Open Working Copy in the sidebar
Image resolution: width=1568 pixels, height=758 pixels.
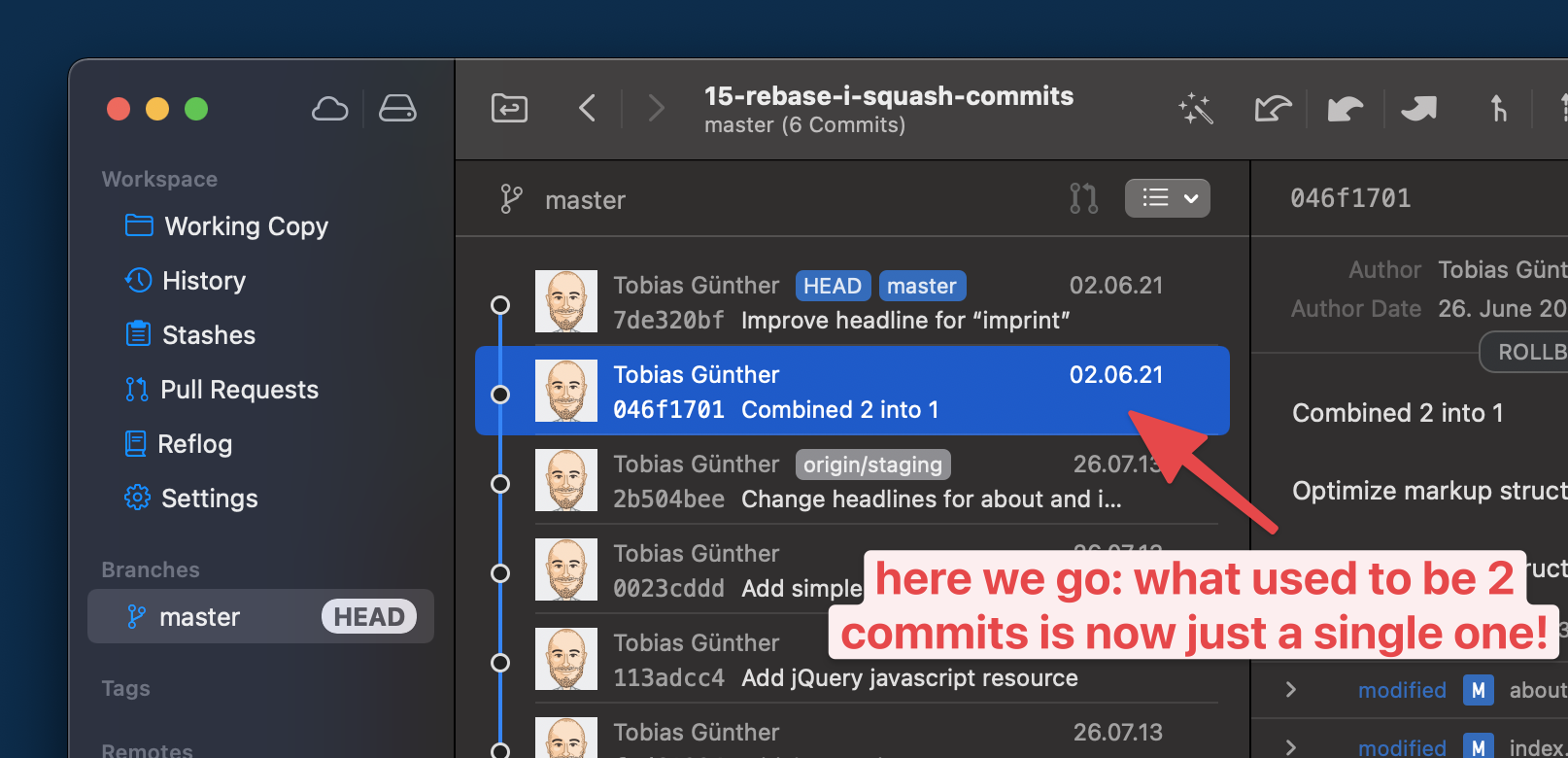coord(246,226)
